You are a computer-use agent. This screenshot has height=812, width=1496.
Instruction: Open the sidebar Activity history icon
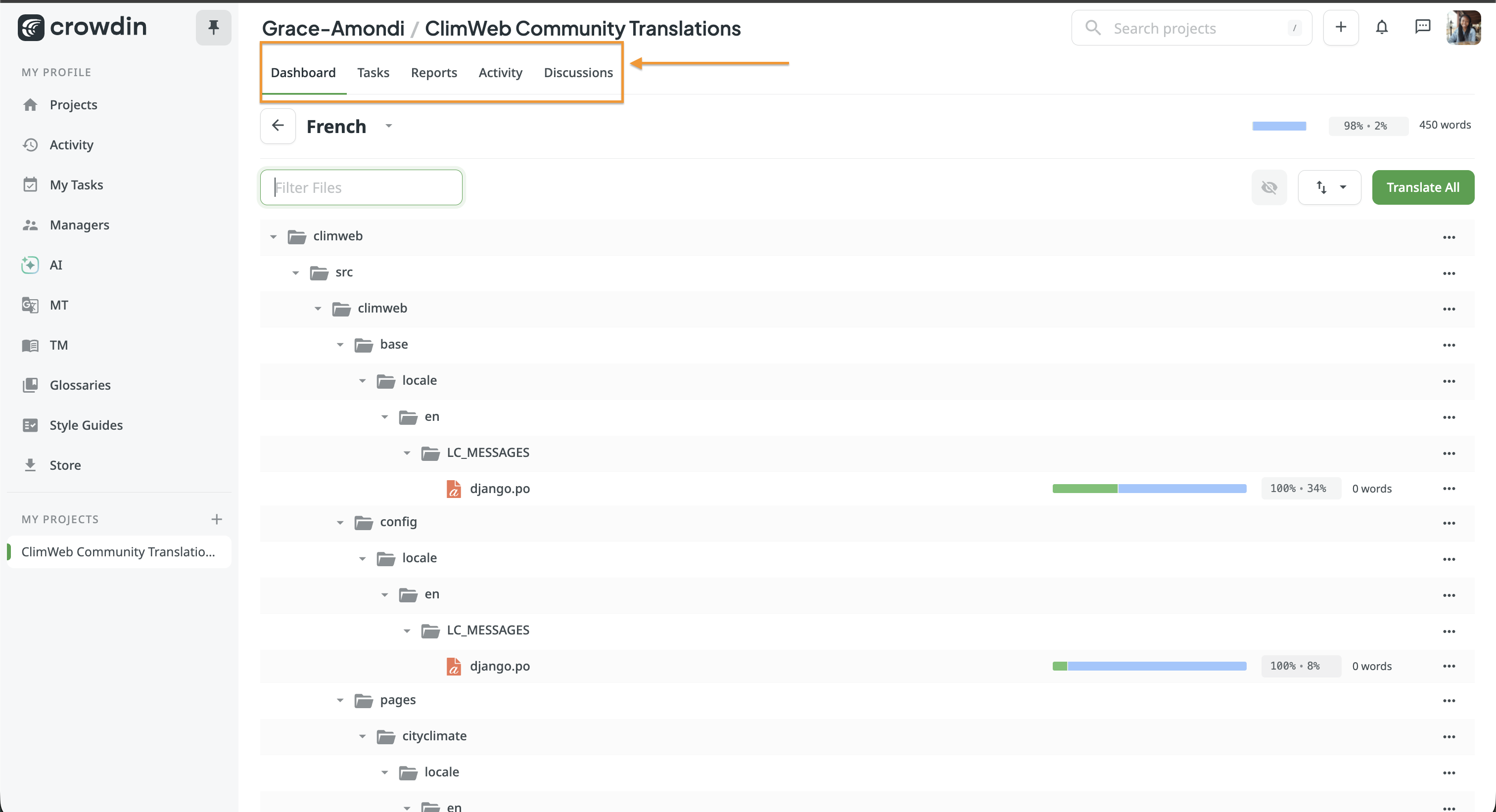pos(30,144)
